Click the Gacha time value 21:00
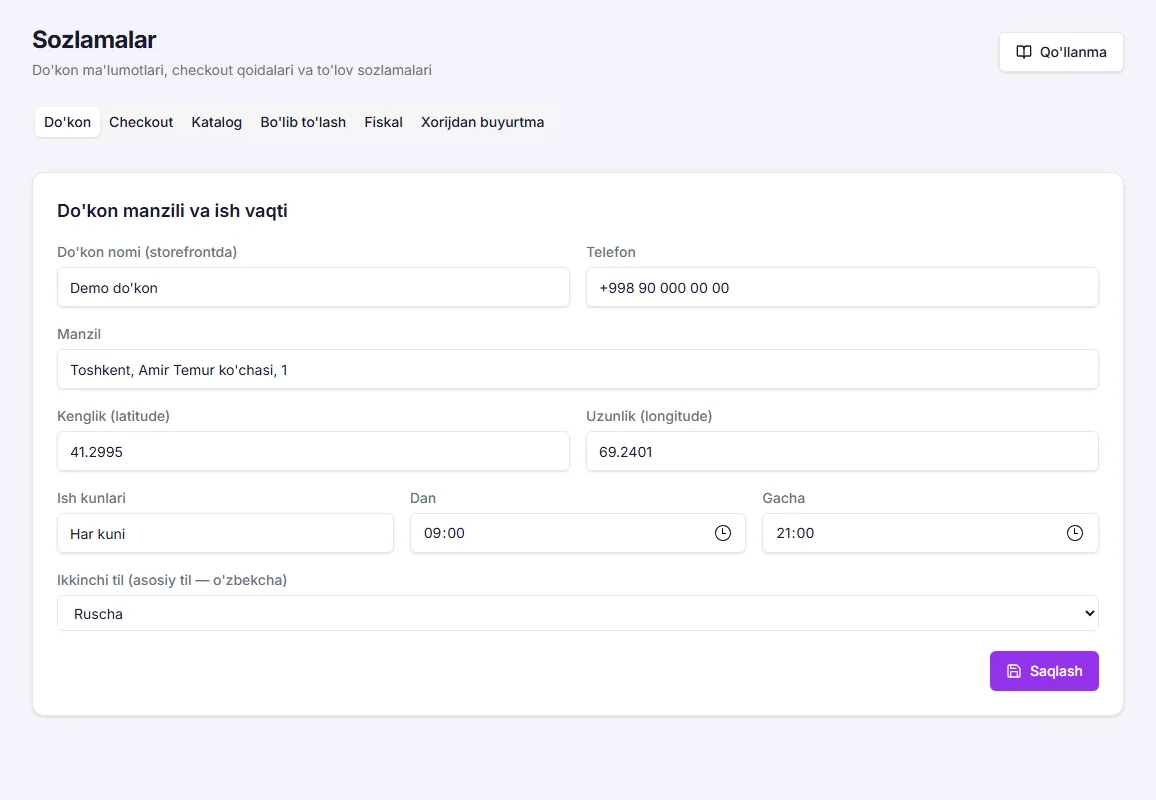Viewport: 1156px width, 800px height. pyautogui.click(x=795, y=533)
